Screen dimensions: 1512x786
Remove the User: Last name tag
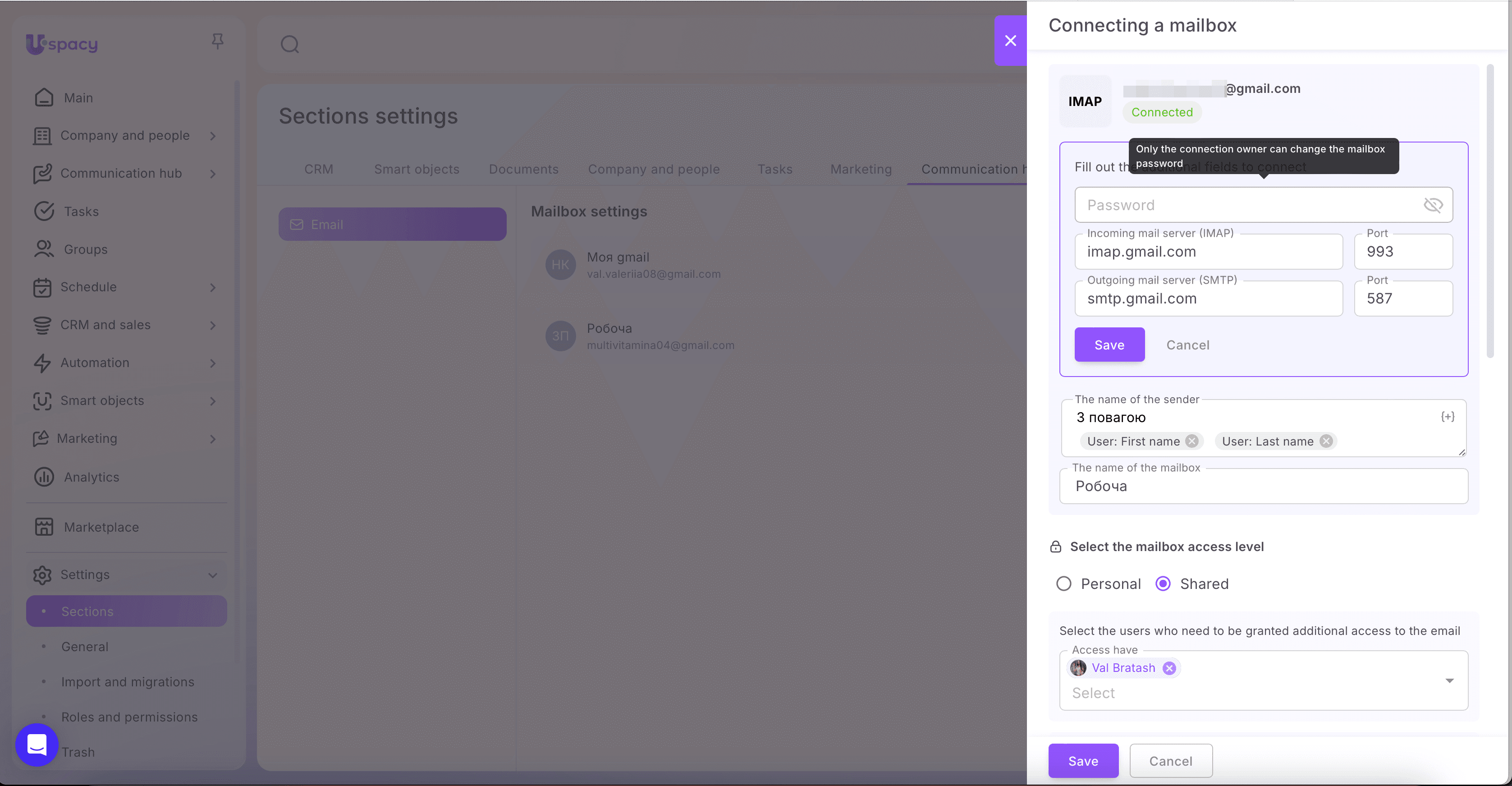(1326, 441)
